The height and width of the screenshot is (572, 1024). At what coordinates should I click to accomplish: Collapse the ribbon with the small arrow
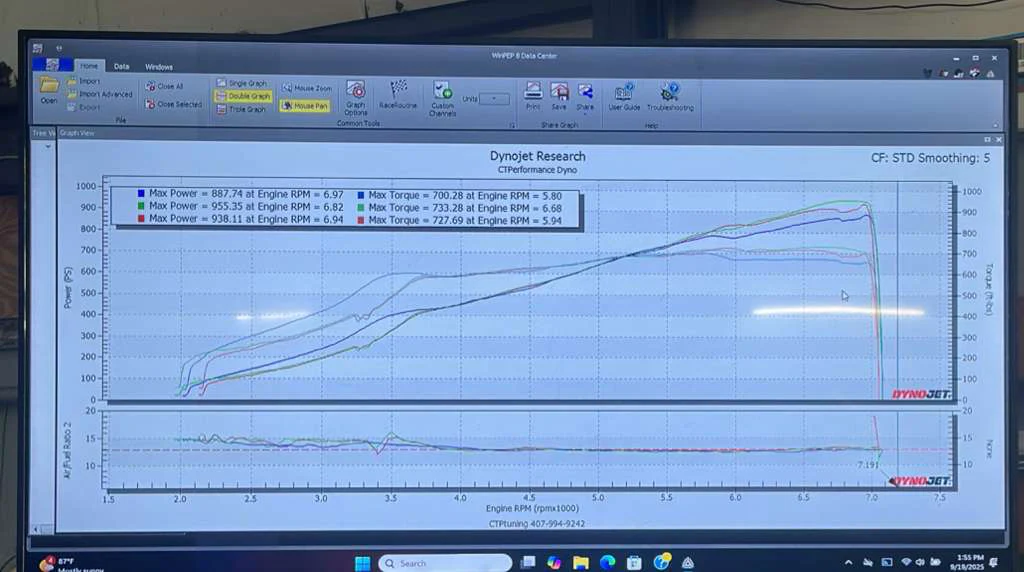pyautogui.click(x=996, y=125)
